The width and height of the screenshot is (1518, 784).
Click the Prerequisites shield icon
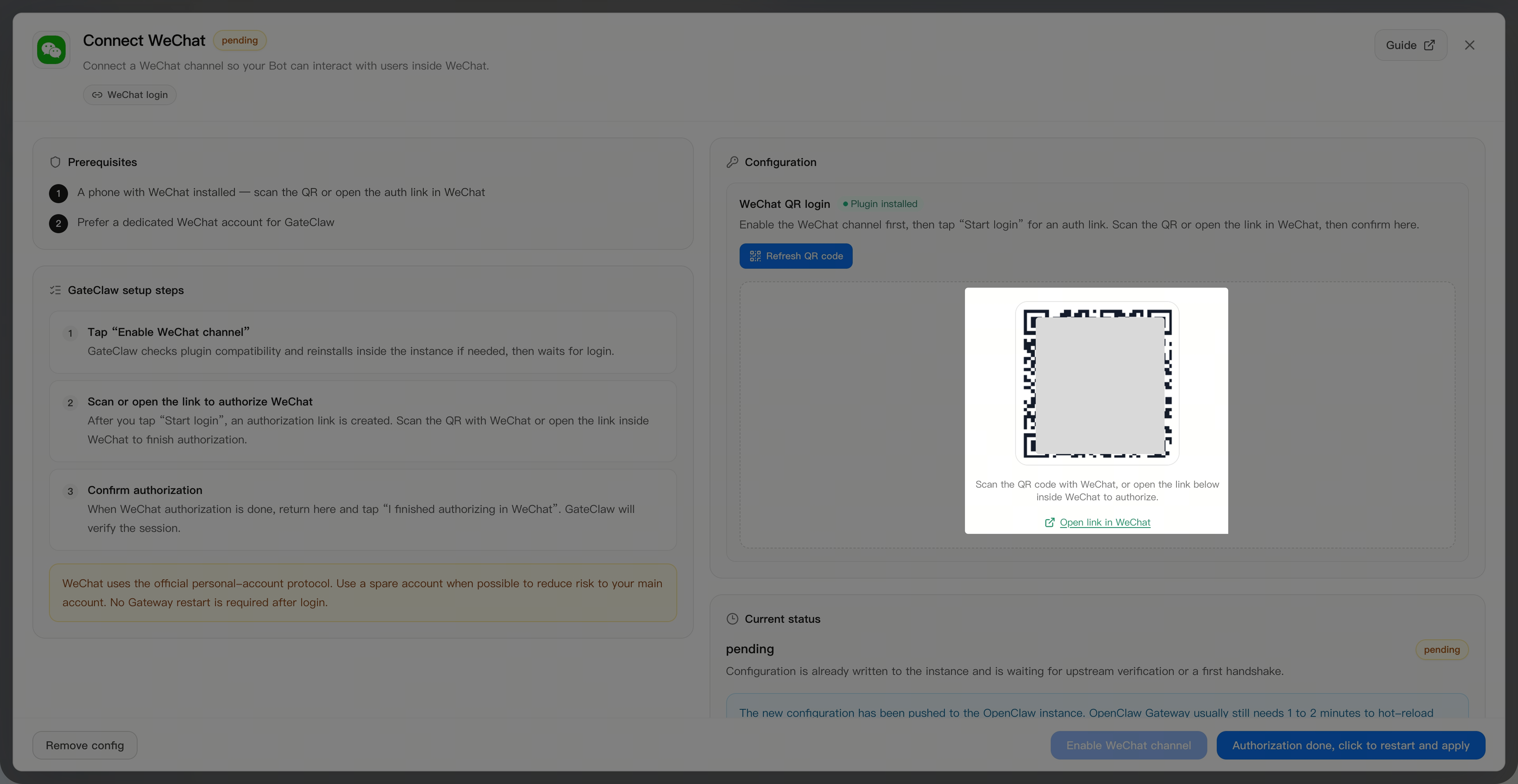coord(55,162)
